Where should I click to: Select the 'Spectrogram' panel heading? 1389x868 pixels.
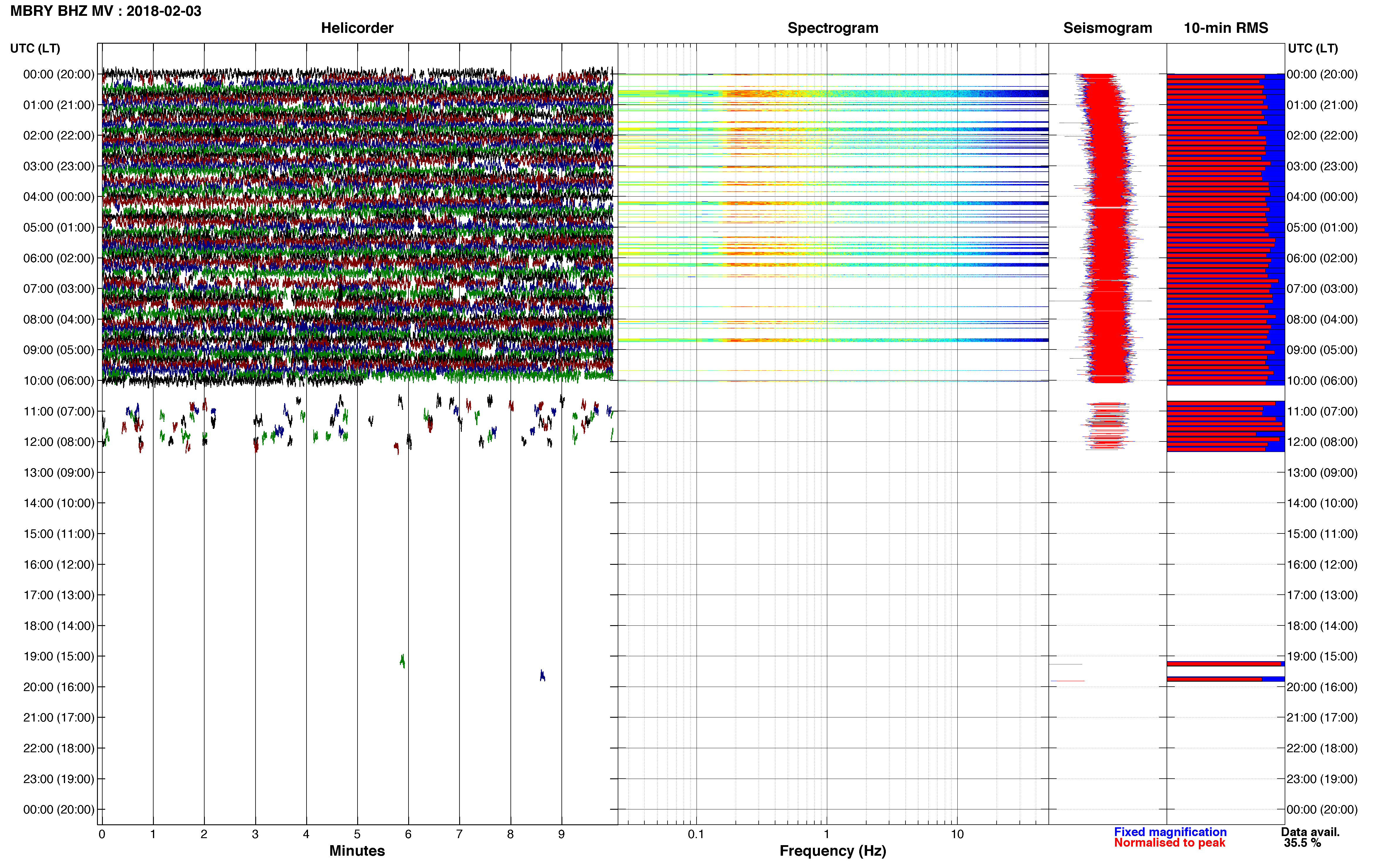[833, 28]
